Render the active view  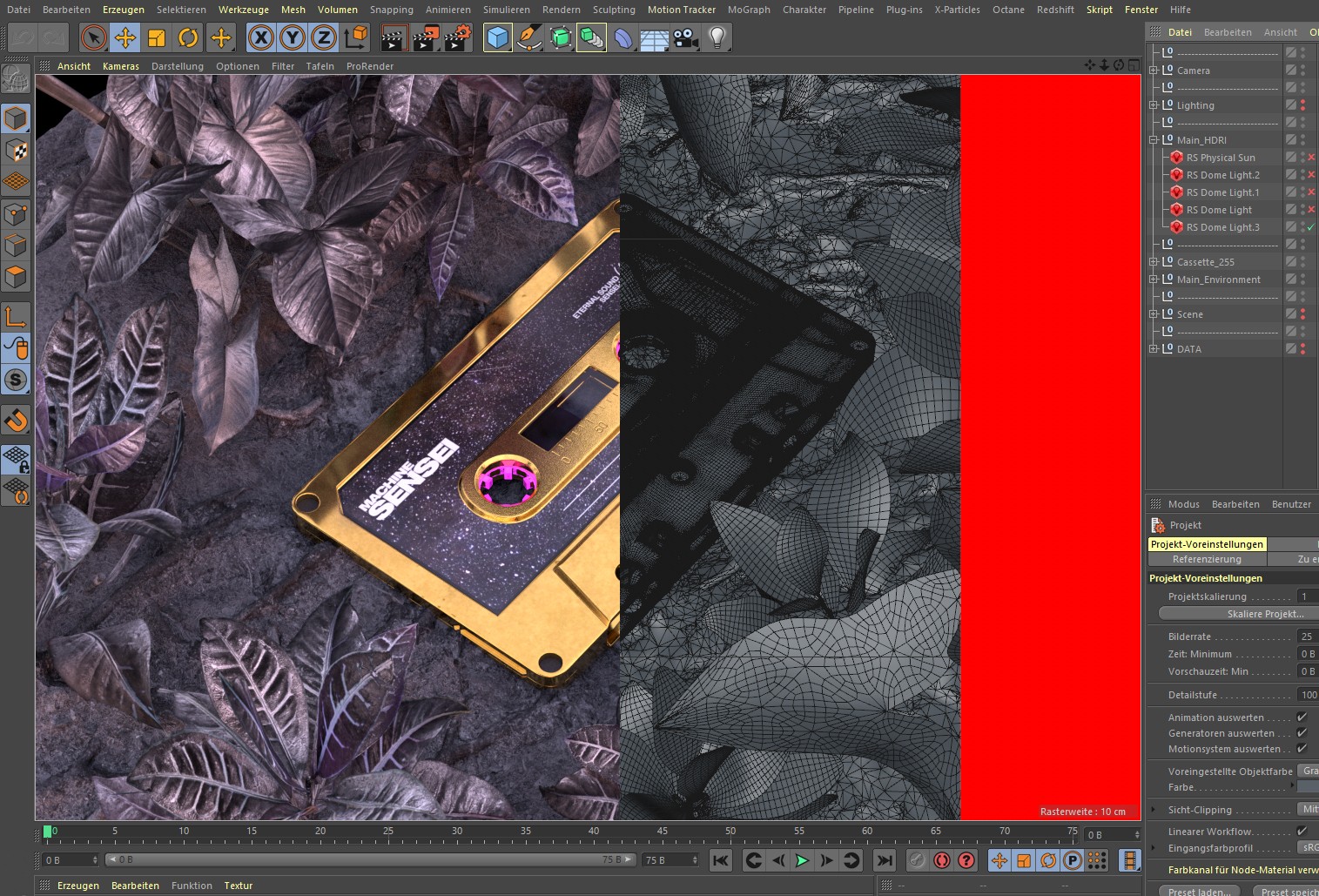tap(394, 37)
